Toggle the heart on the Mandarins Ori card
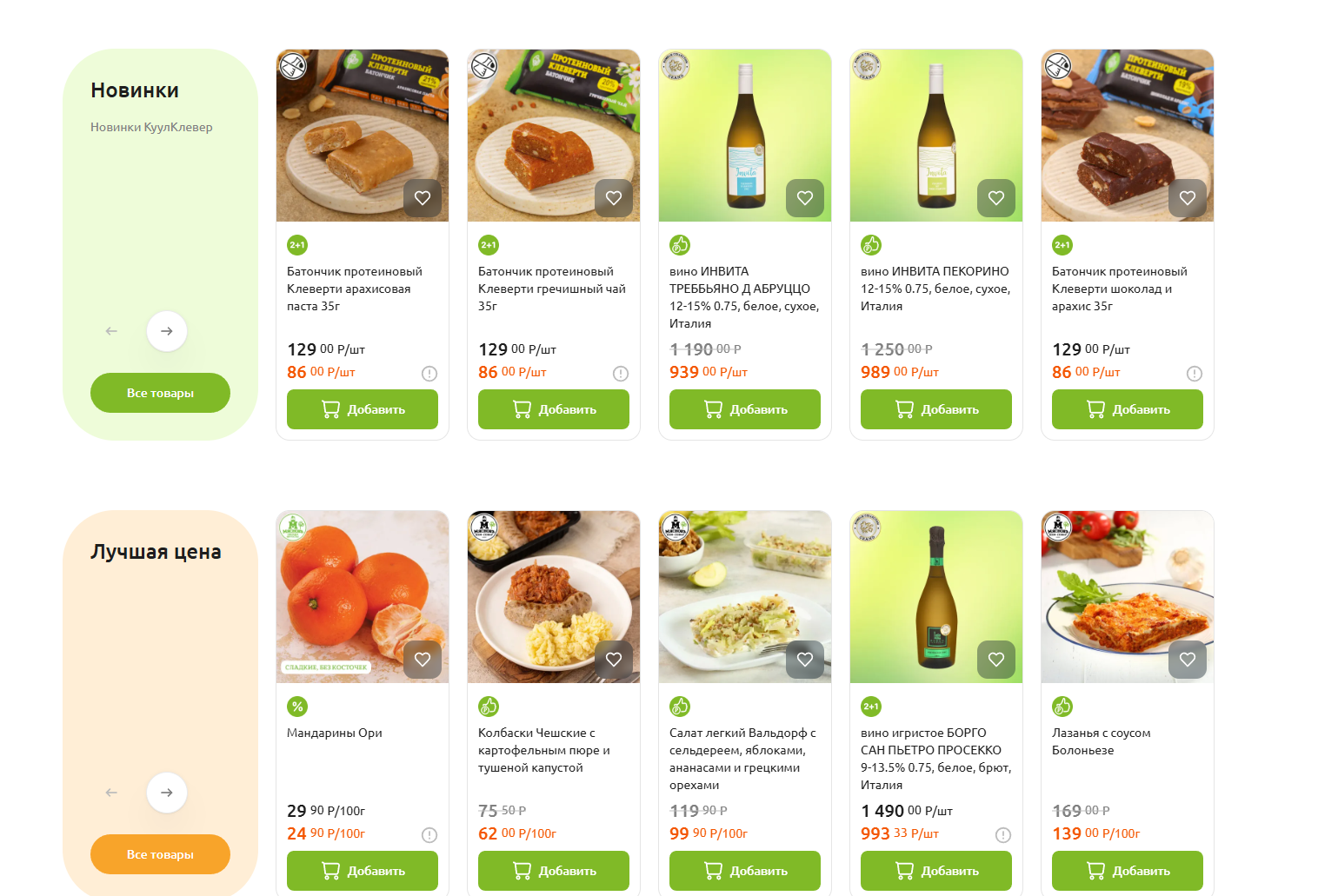 coord(423,660)
